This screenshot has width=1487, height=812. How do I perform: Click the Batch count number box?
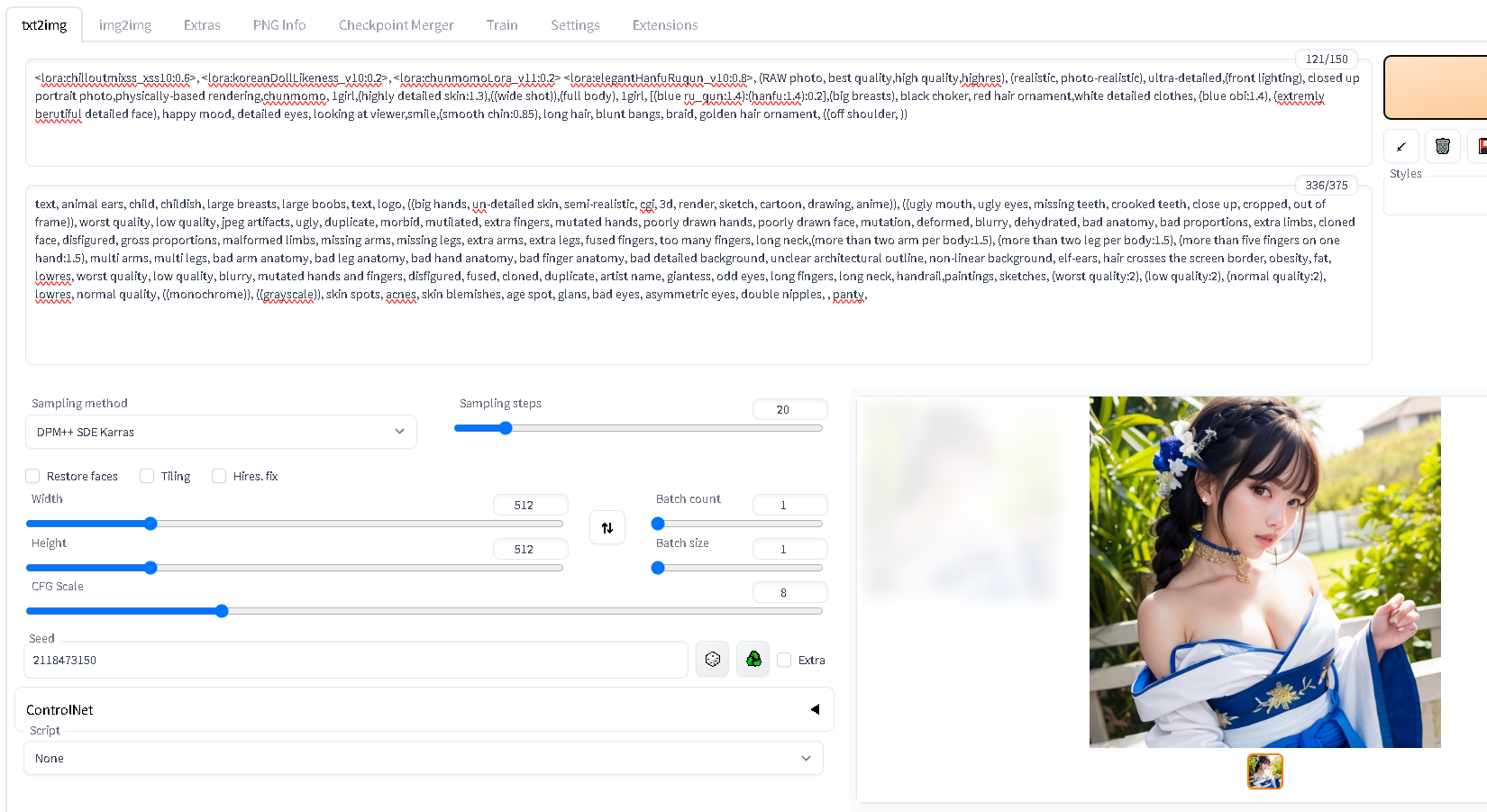[789, 505]
